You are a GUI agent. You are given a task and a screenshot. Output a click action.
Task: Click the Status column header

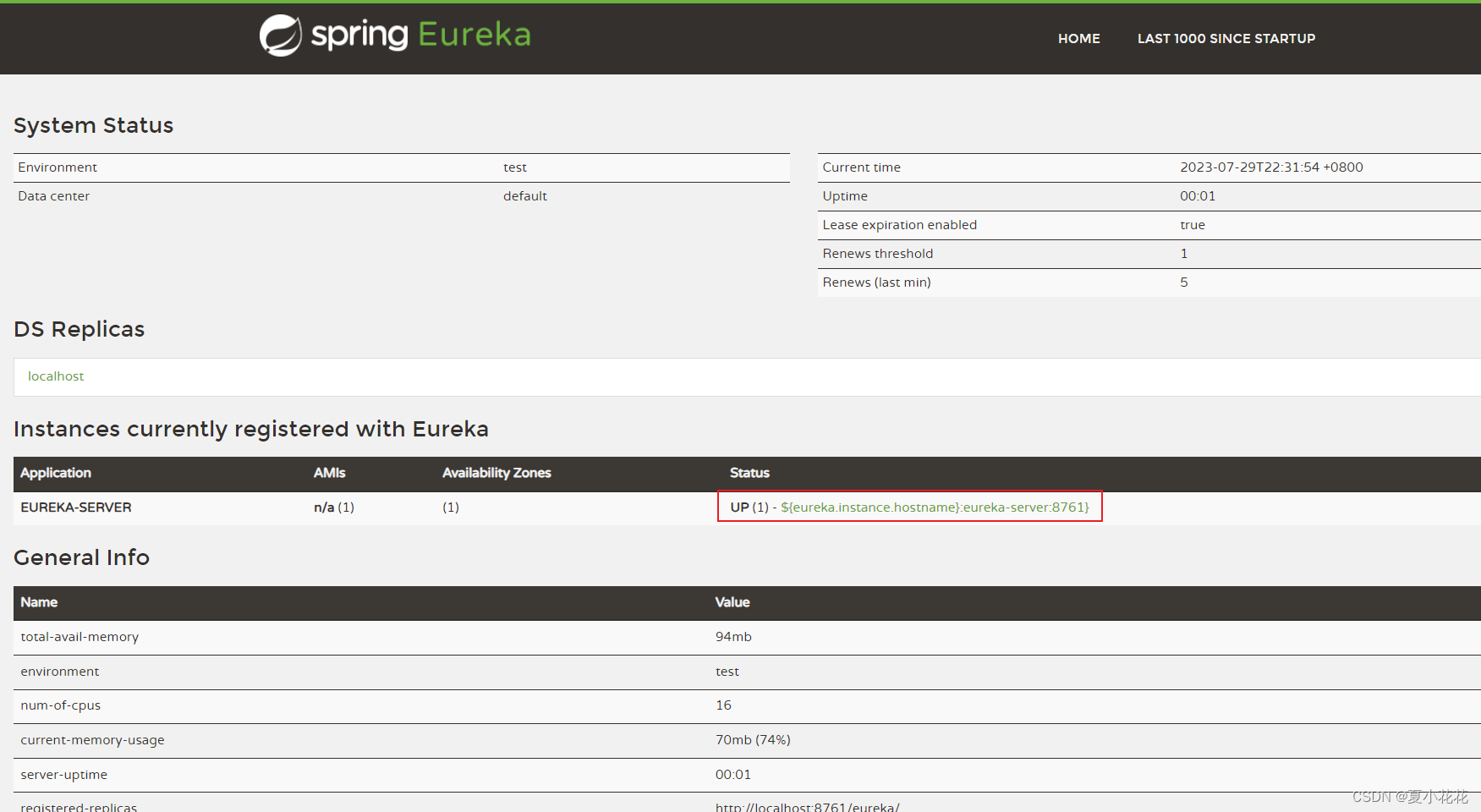coord(749,473)
